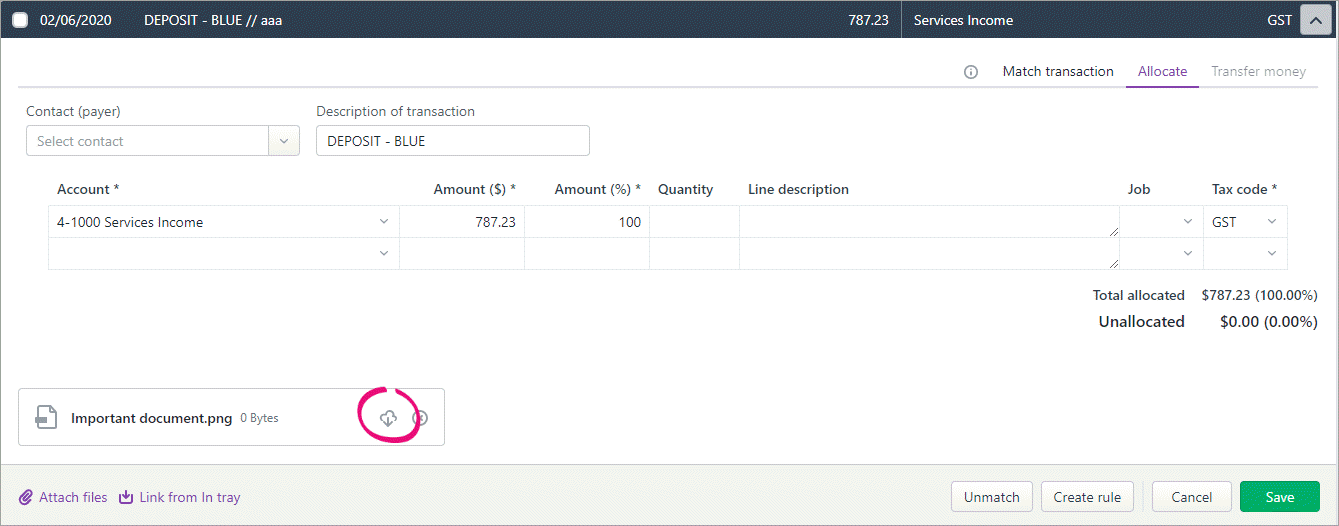Remove the Important document.png attachment

421,418
